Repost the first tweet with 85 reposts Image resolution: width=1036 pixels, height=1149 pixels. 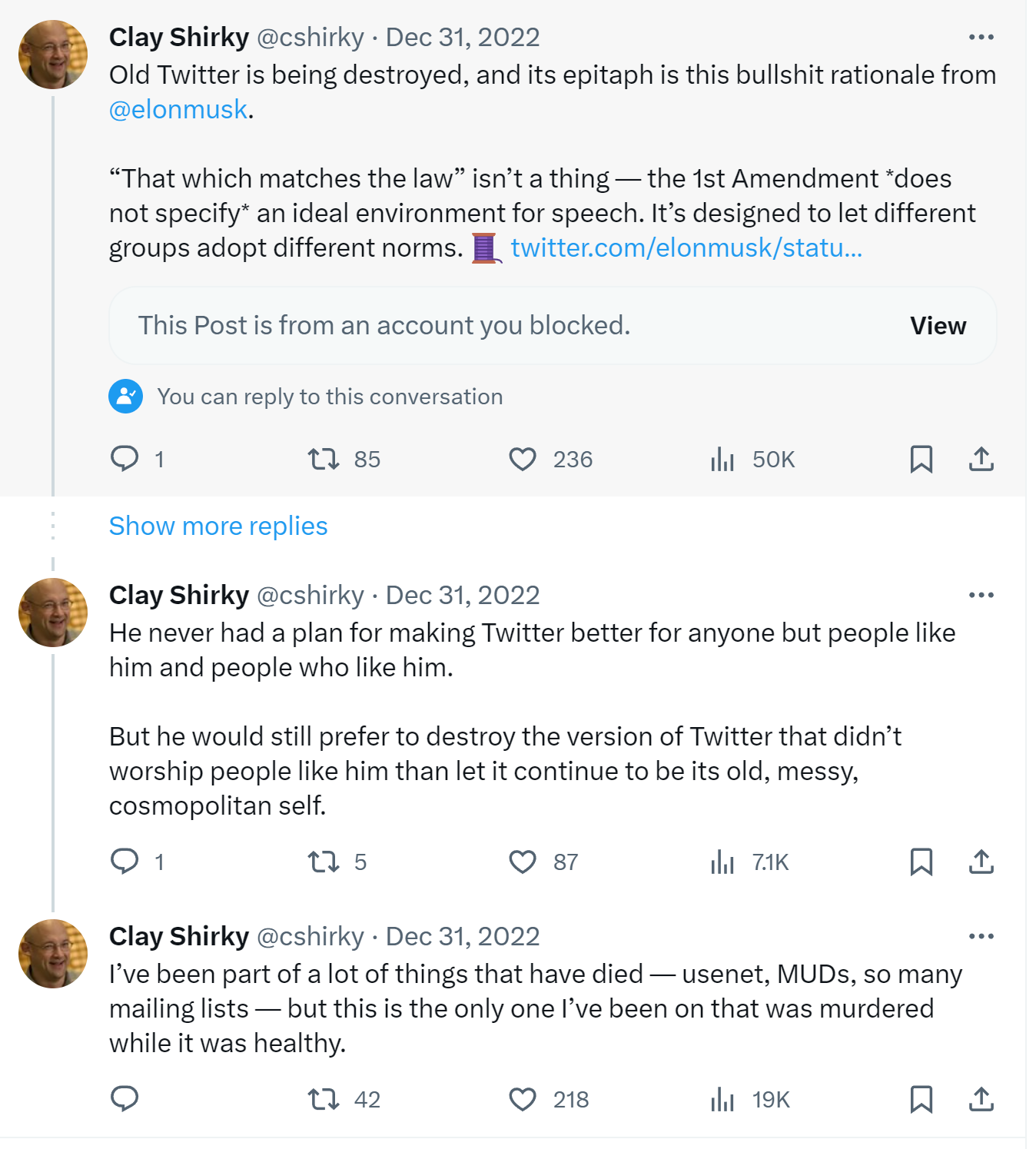coord(324,459)
